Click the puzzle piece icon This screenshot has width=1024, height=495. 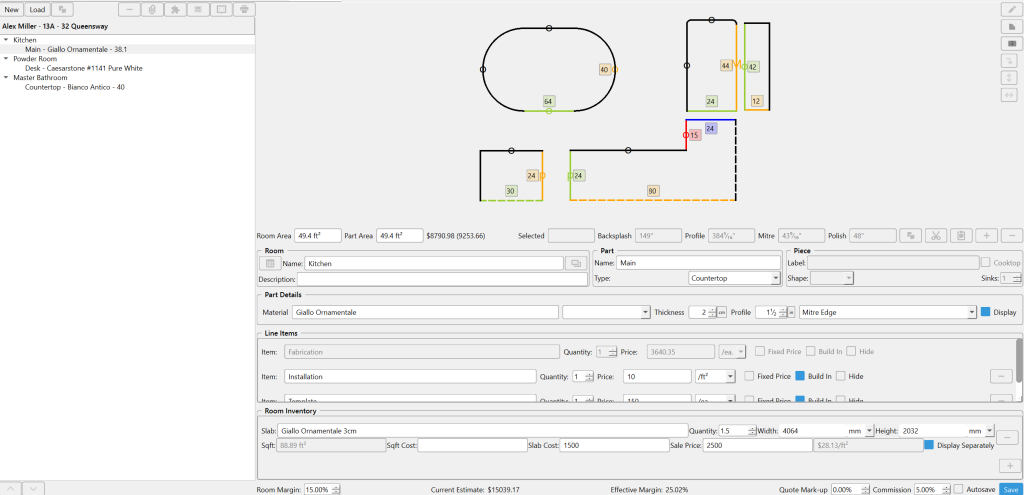176,9
